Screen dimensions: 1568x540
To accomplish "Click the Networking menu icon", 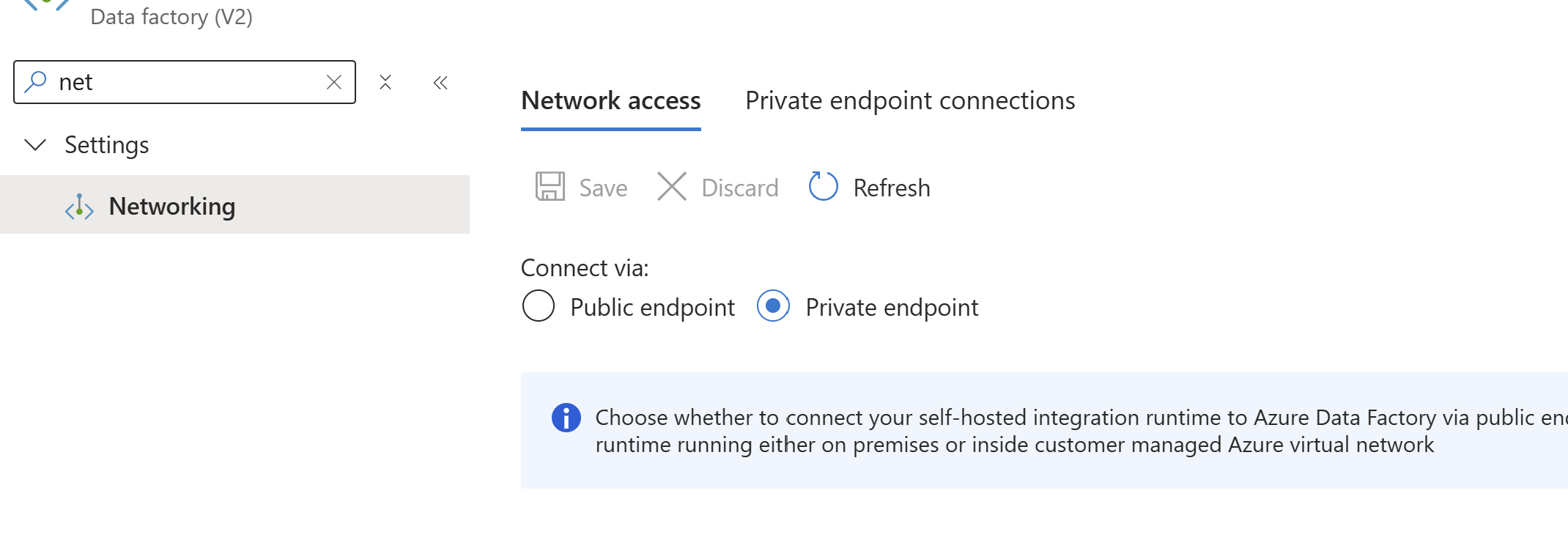I will [x=79, y=207].
